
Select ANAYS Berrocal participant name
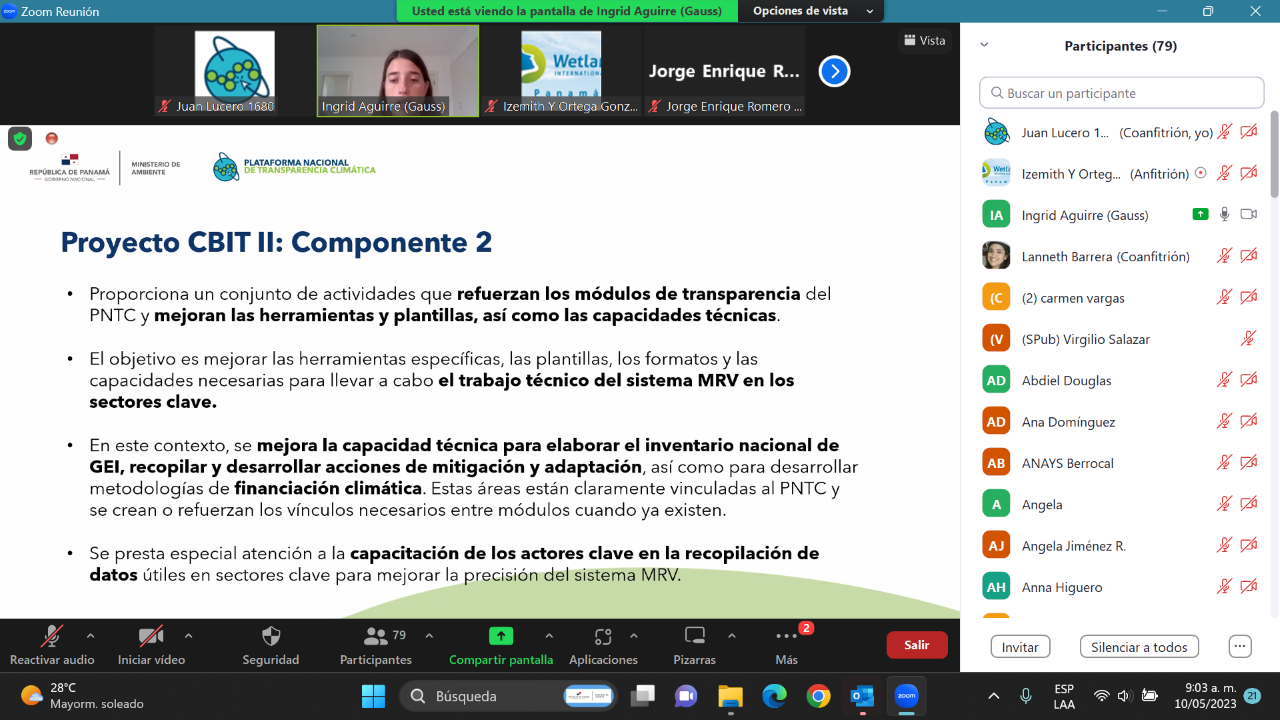(x=1068, y=463)
